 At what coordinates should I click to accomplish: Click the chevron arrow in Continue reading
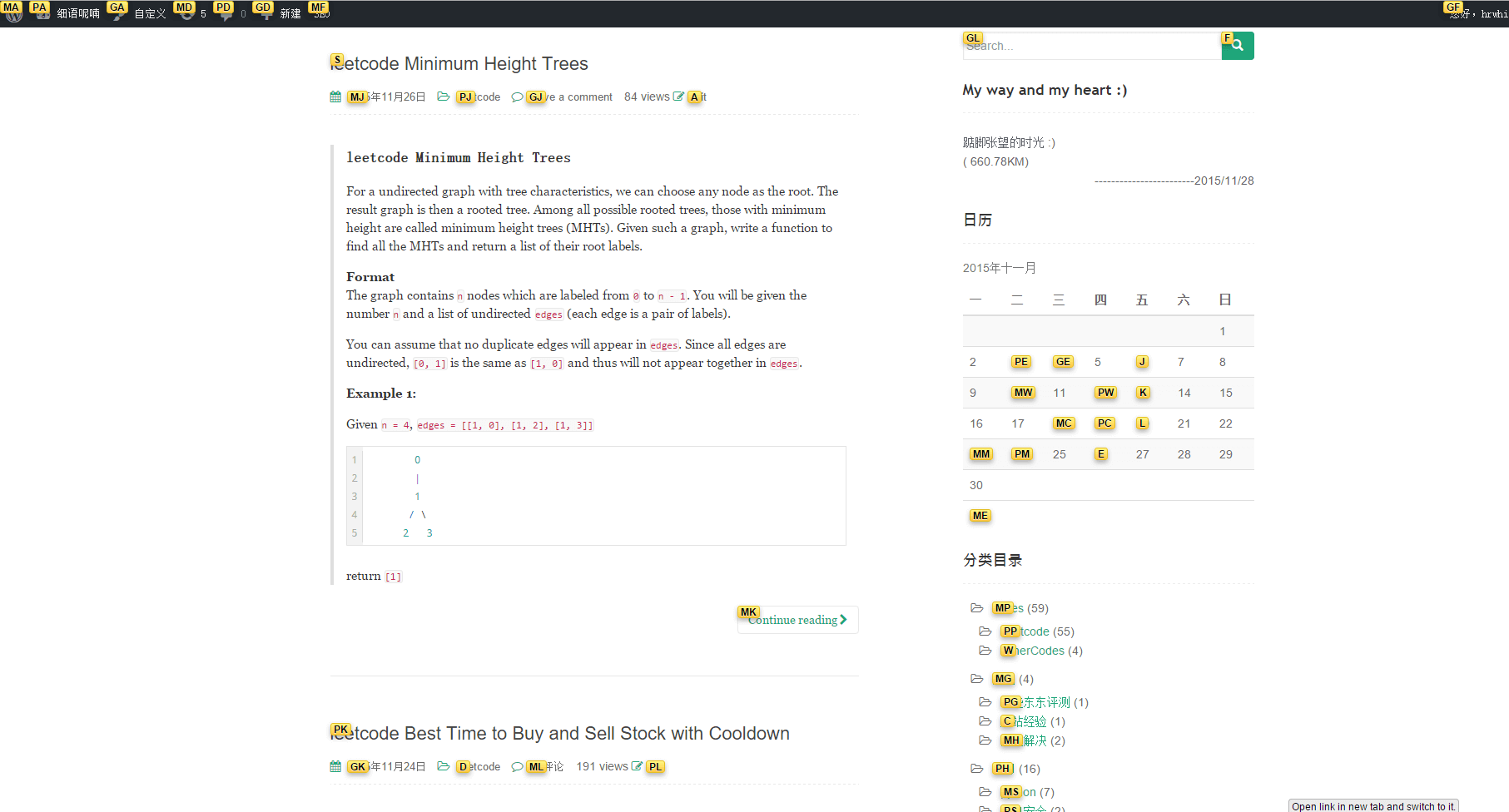pyautogui.click(x=843, y=620)
